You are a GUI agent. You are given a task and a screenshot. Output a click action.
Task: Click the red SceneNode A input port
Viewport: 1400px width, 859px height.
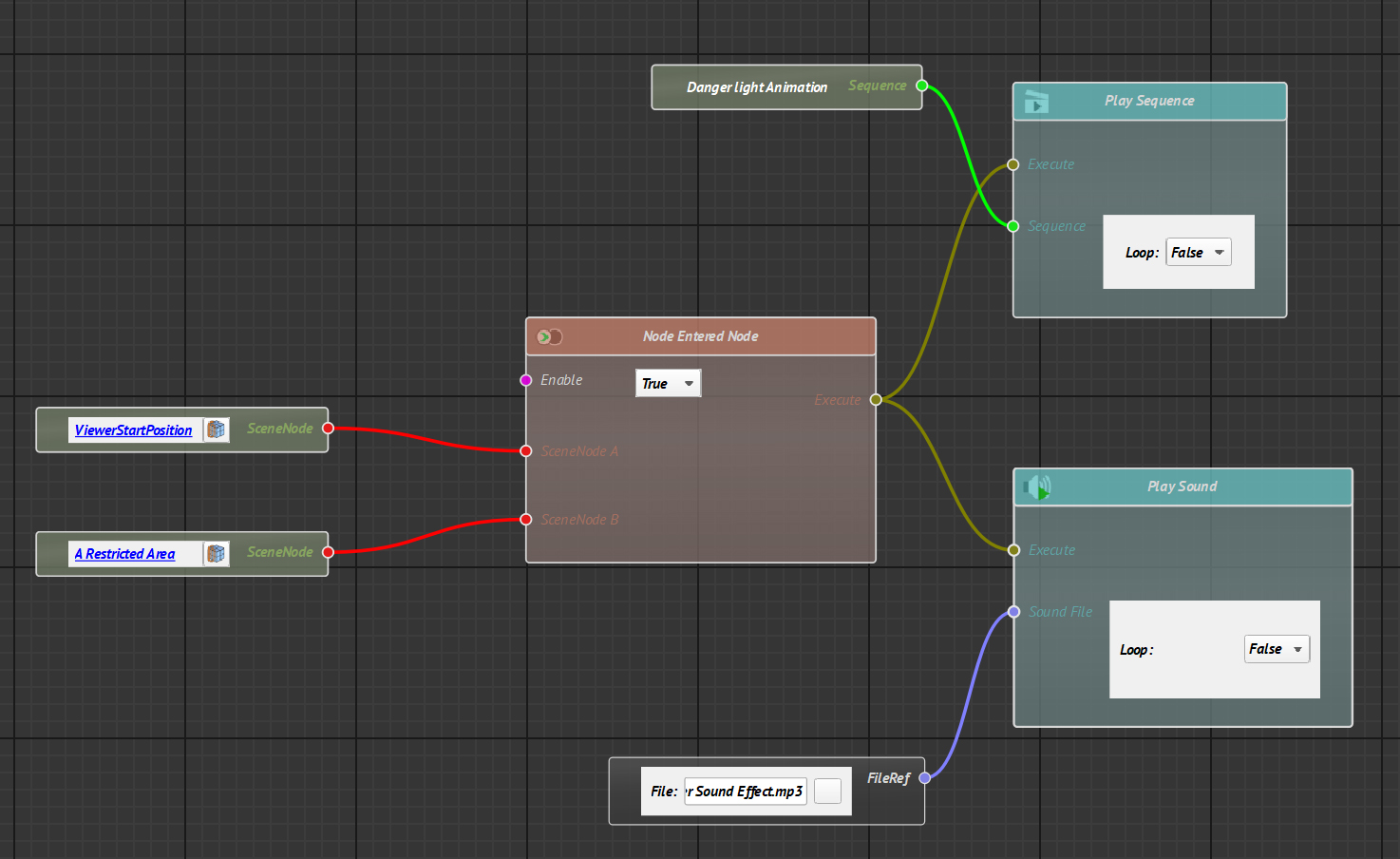(526, 451)
